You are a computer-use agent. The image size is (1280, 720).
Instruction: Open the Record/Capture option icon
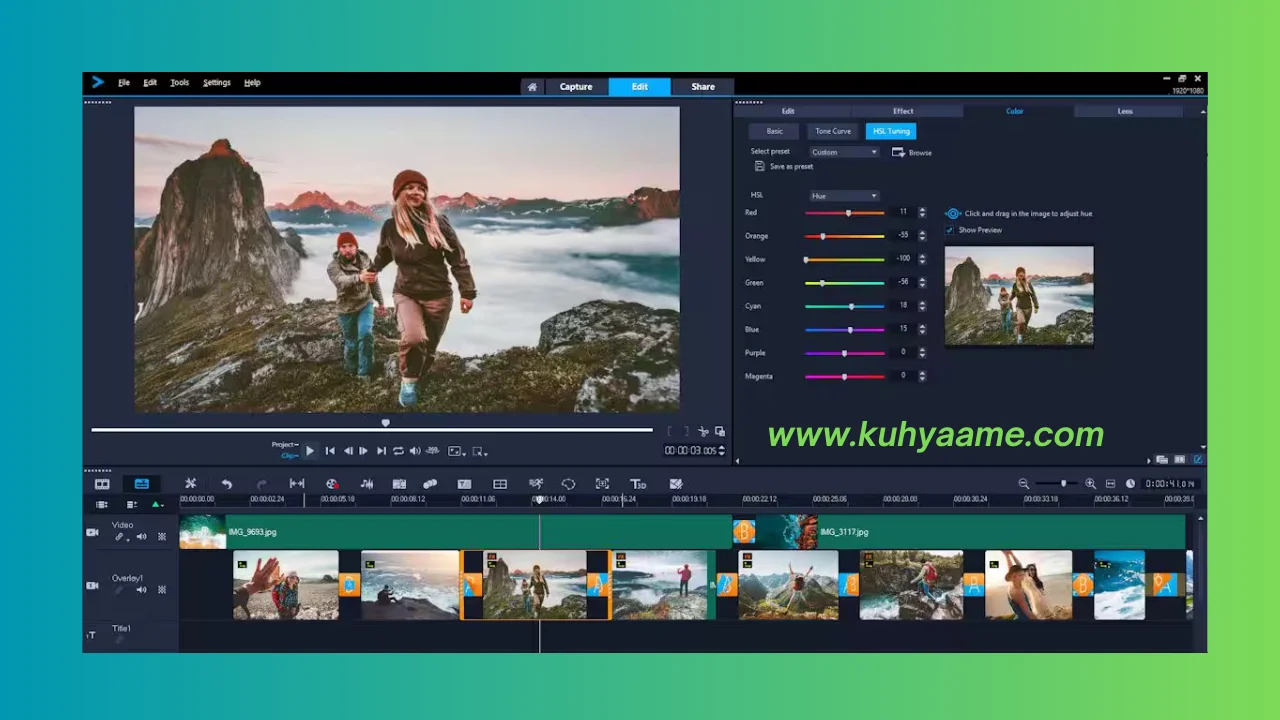point(332,484)
